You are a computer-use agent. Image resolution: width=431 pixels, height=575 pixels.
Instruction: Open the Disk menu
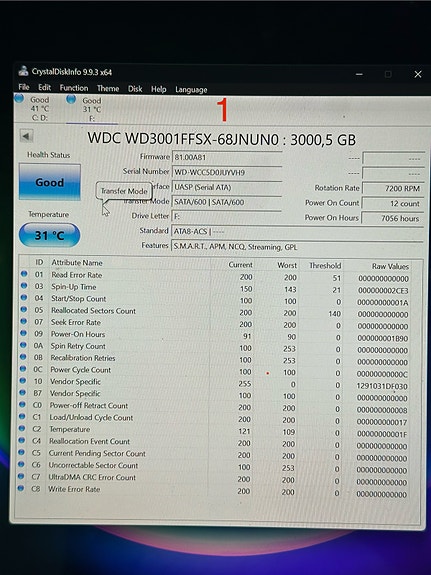135,89
